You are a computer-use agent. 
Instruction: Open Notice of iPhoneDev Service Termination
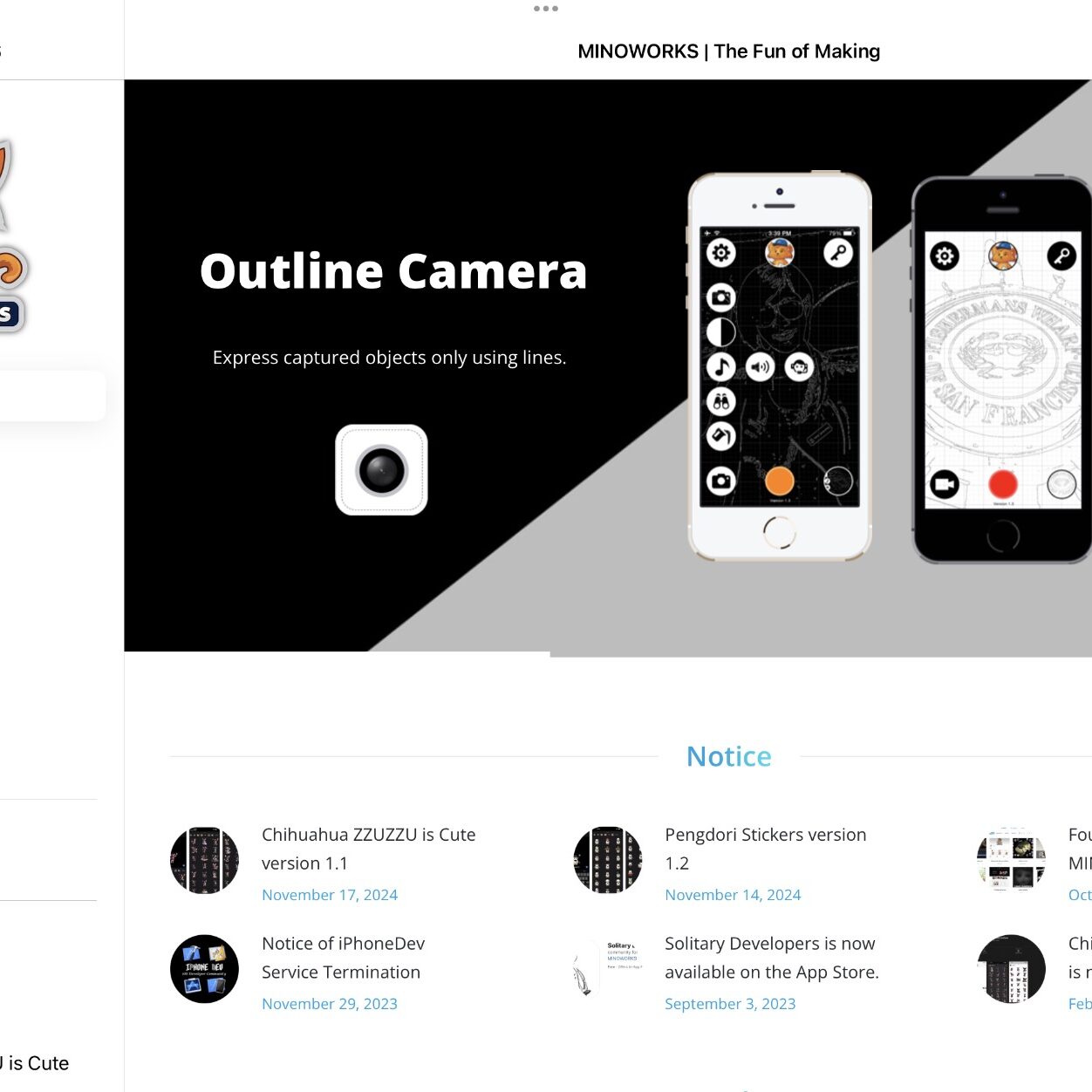(x=344, y=958)
